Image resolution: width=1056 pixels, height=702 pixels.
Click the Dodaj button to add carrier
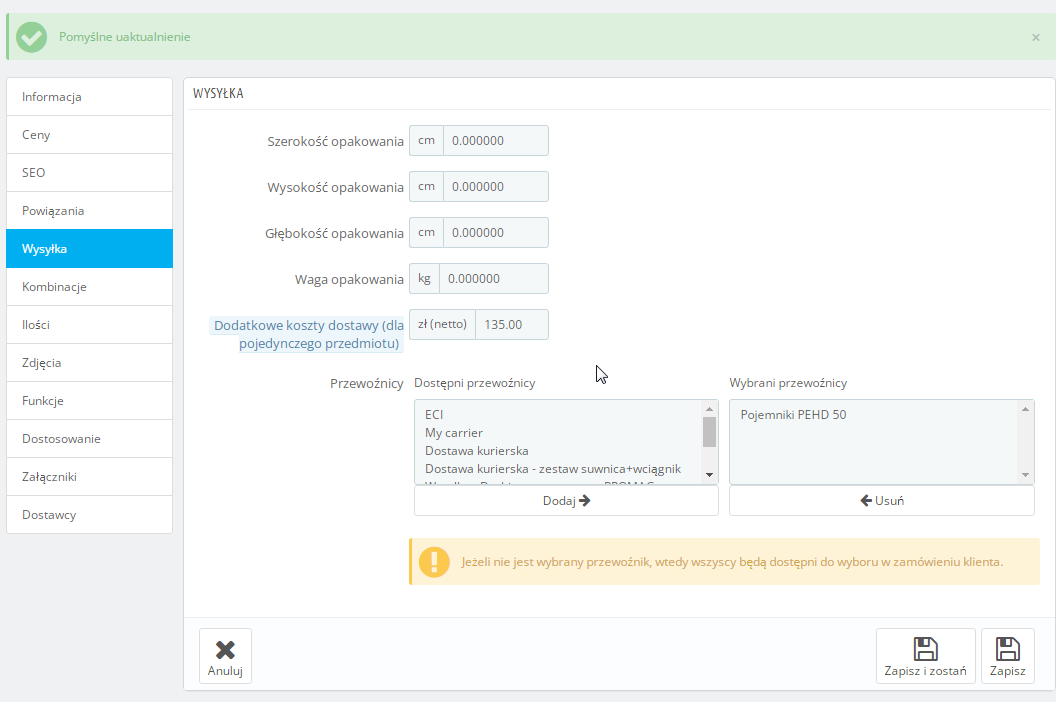(566, 501)
